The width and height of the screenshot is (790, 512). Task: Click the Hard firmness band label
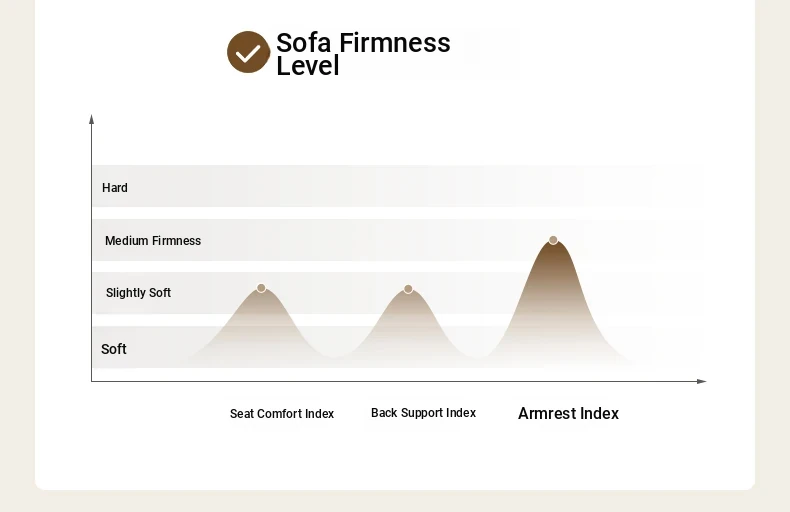(115, 188)
